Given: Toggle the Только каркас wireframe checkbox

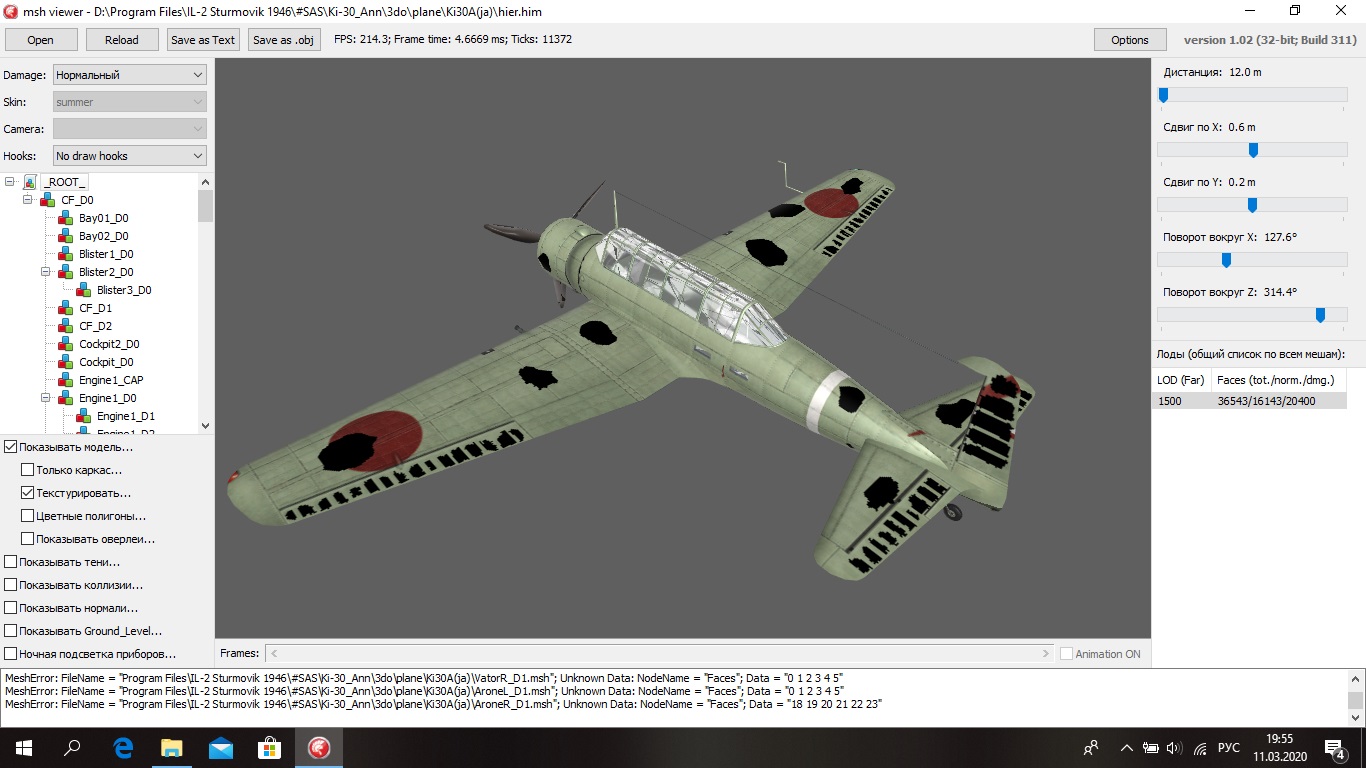Looking at the screenshot, I should pos(28,470).
